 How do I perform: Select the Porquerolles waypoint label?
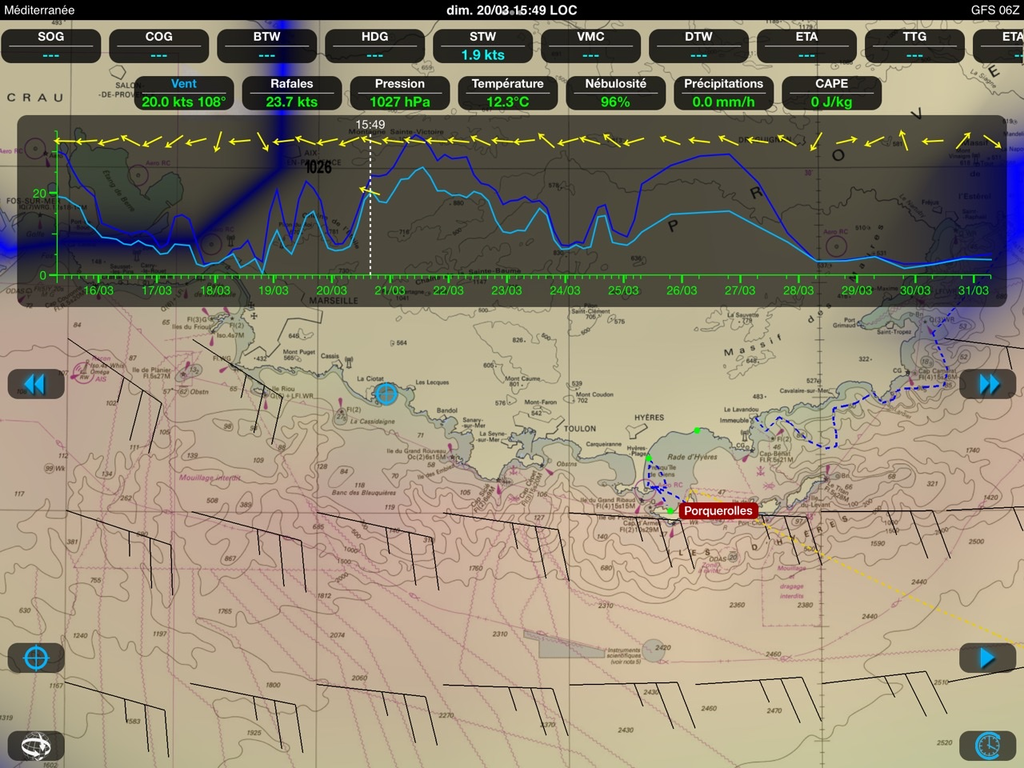718,511
